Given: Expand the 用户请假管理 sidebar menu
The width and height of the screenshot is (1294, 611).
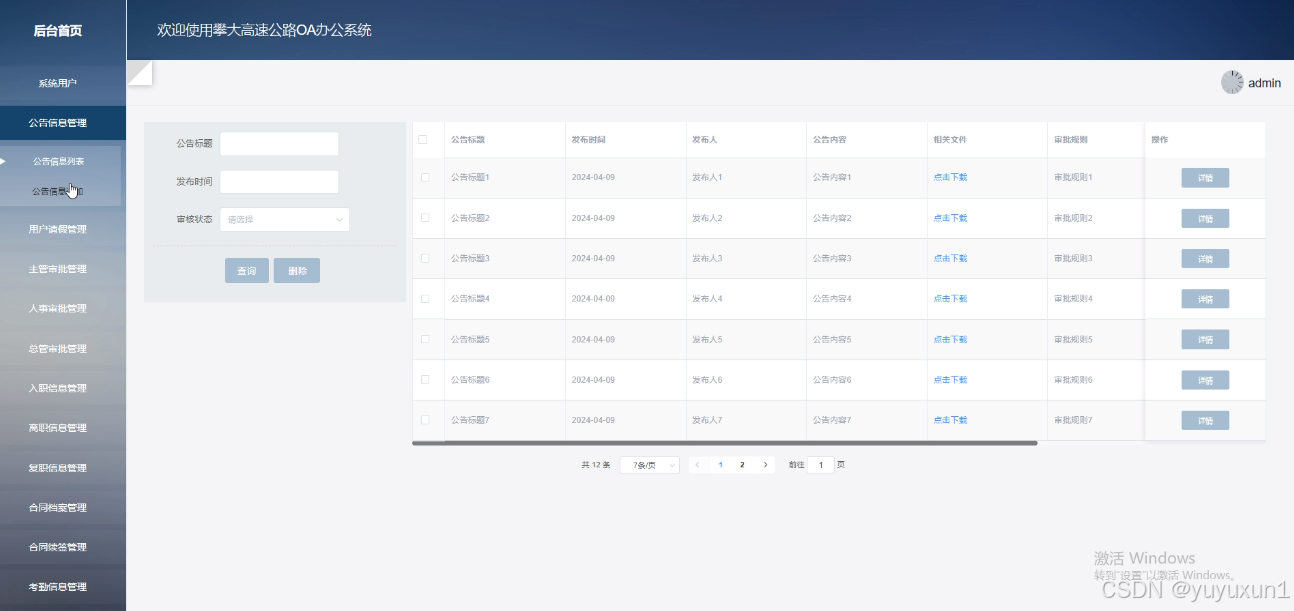Looking at the screenshot, I should point(58,229).
